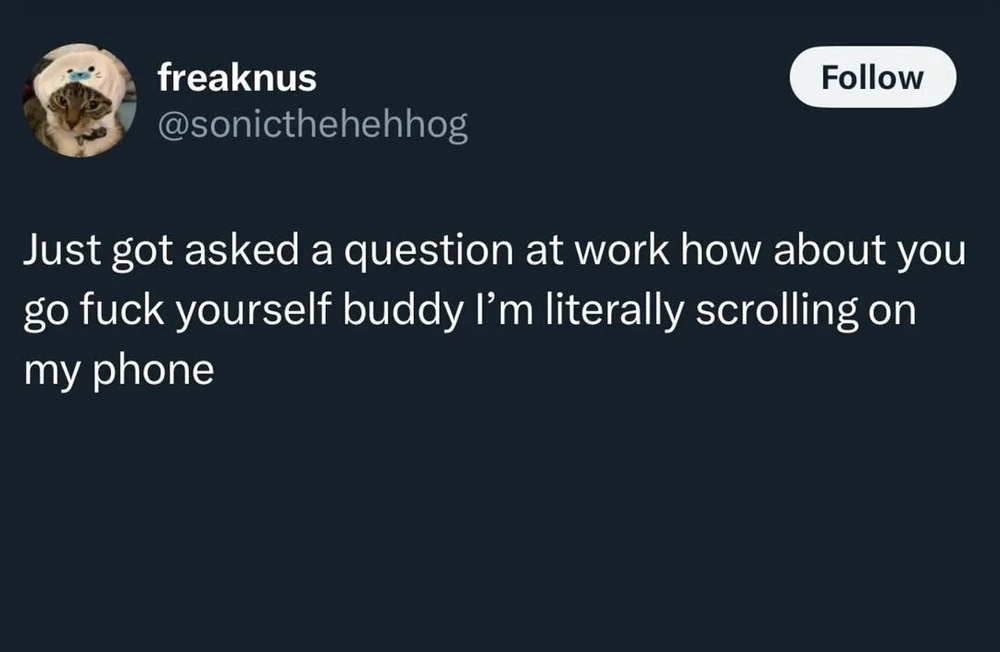Click the display name freaknus
Image resolution: width=1000 pixels, height=652 pixels.
[237, 78]
